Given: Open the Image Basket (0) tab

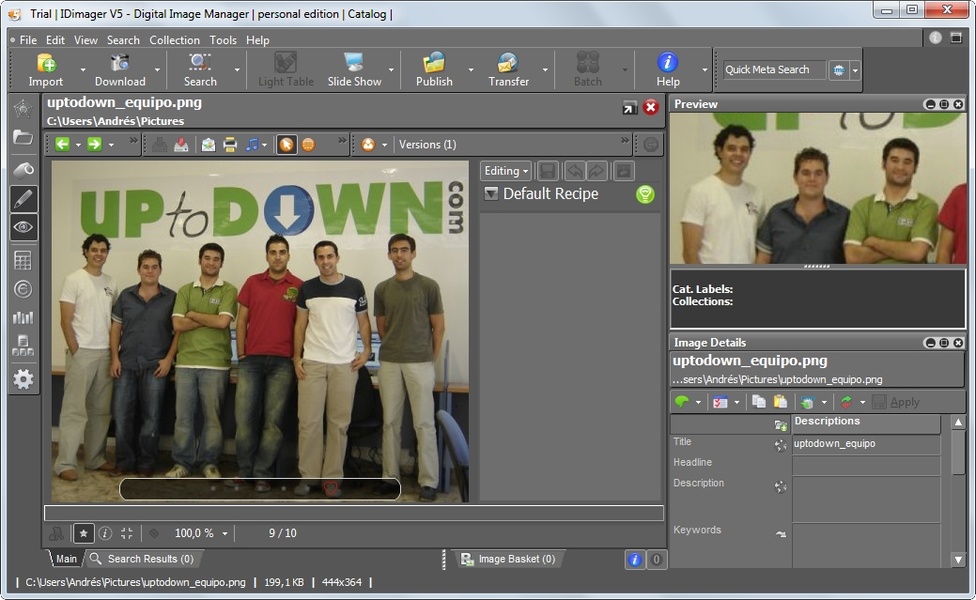Looking at the screenshot, I should pyautogui.click(x=508, y=559).
